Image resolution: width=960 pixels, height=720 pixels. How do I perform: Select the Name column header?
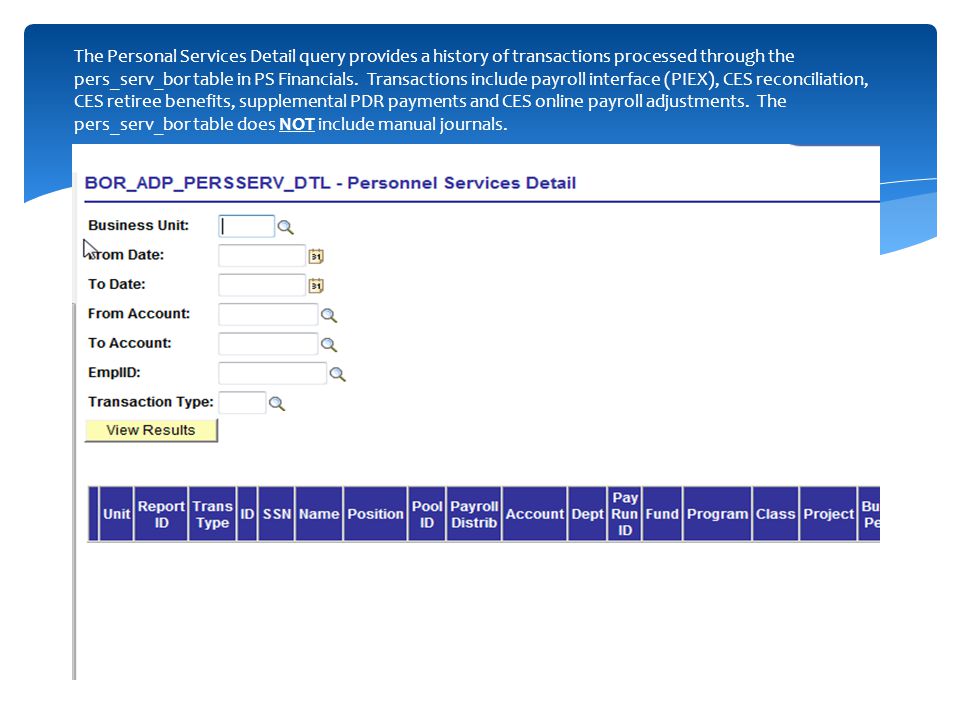319,514
